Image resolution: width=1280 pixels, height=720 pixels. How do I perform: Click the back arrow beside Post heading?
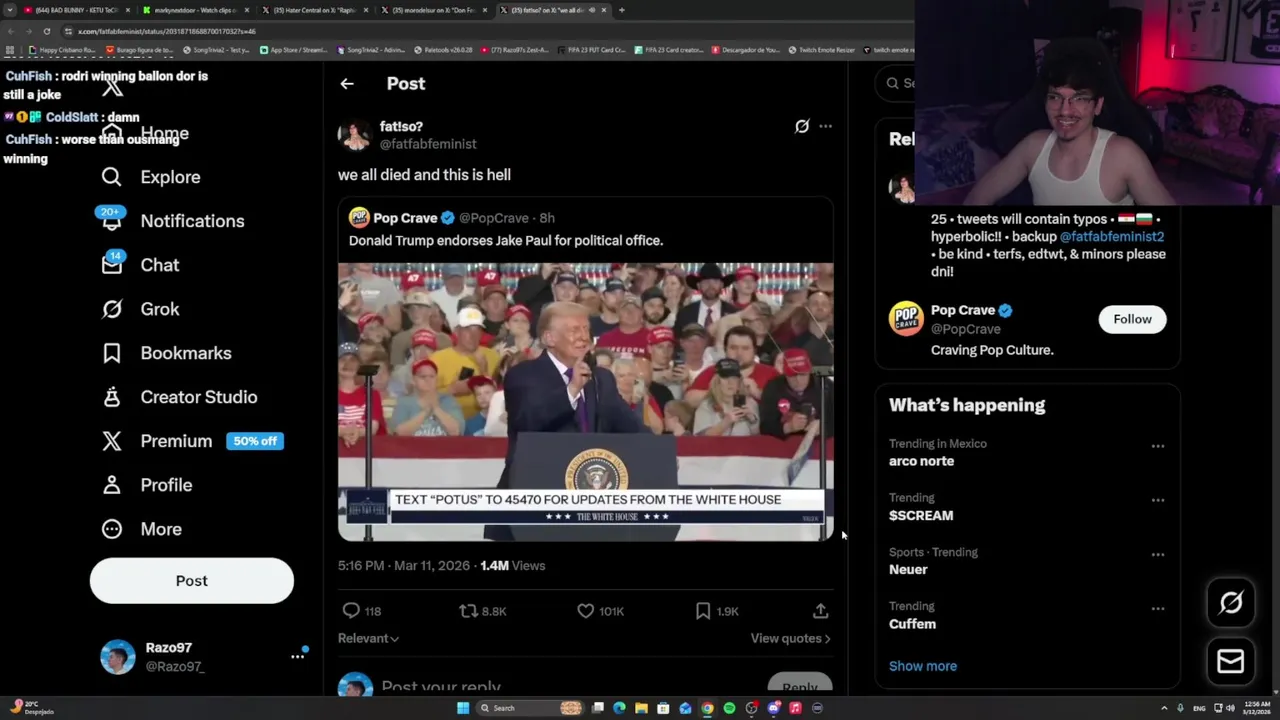pos(347,84)
